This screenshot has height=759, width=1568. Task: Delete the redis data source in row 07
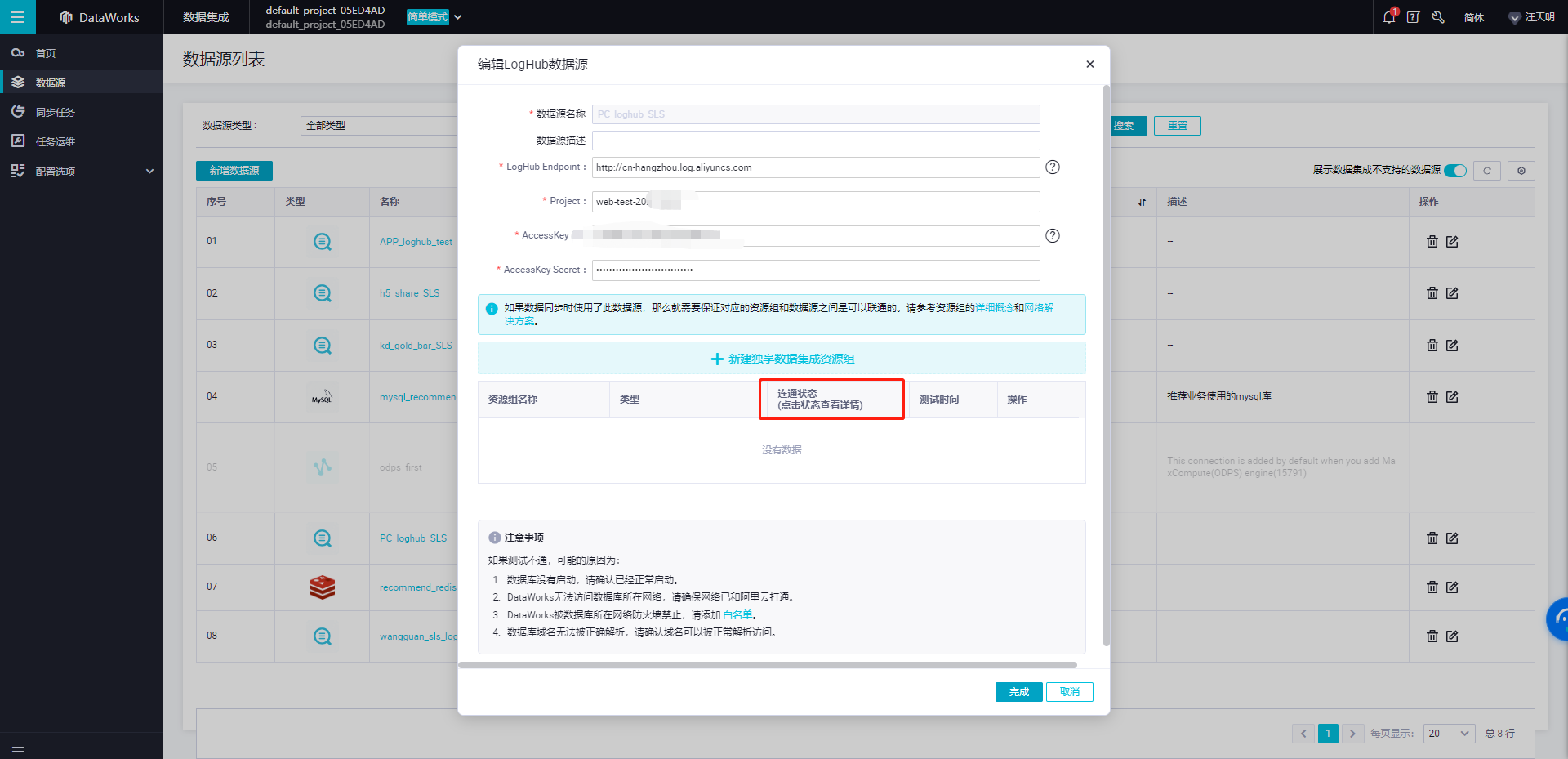(x=1432, y=587)
